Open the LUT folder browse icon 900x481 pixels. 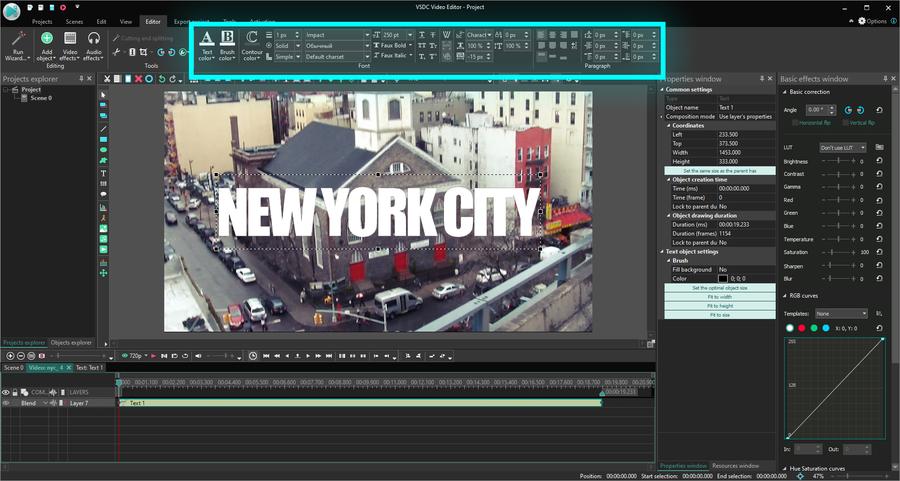coord(879,148)
